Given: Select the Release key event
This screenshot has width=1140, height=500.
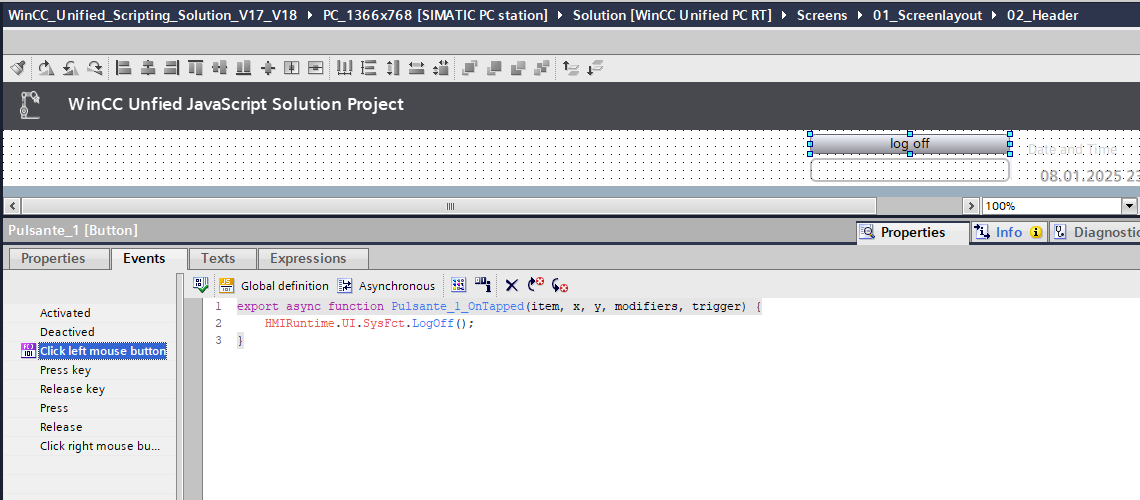Looking at the screenshot, I should [x=72, y=389].
